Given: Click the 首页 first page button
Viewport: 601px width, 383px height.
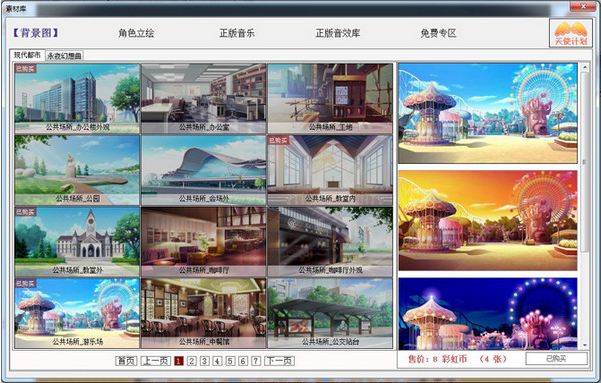Looking at the screenshot, I should (126, 361).
